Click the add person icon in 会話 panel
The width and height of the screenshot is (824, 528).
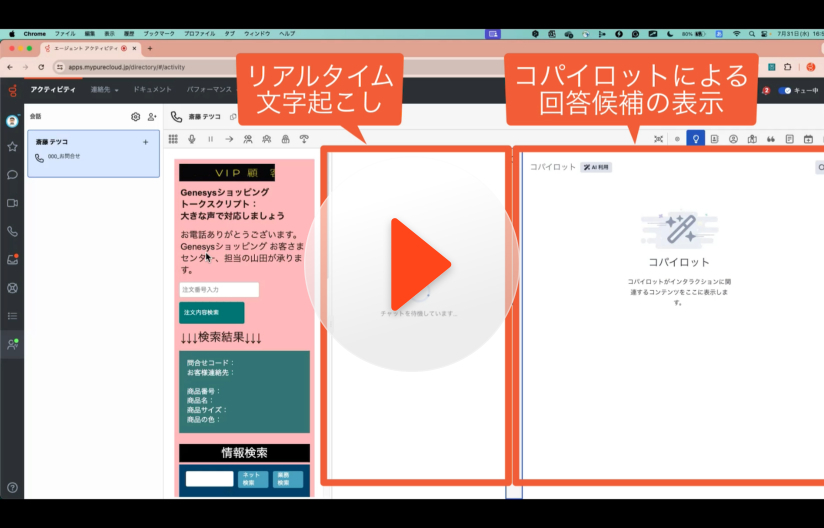[152, 117]
